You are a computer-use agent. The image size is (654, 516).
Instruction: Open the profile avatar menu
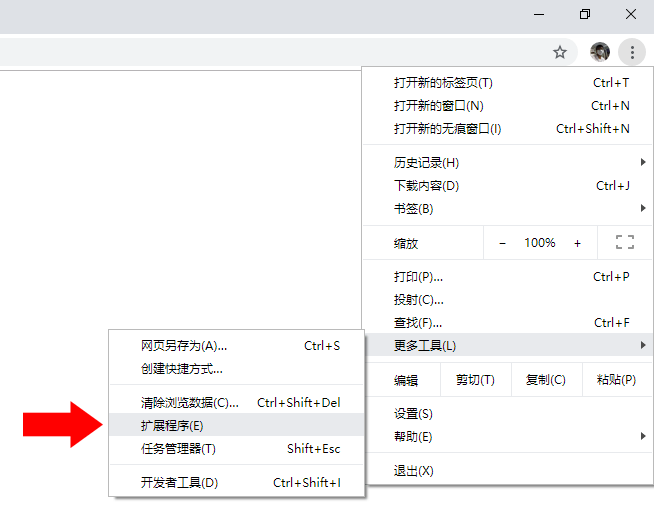[600, 52]
